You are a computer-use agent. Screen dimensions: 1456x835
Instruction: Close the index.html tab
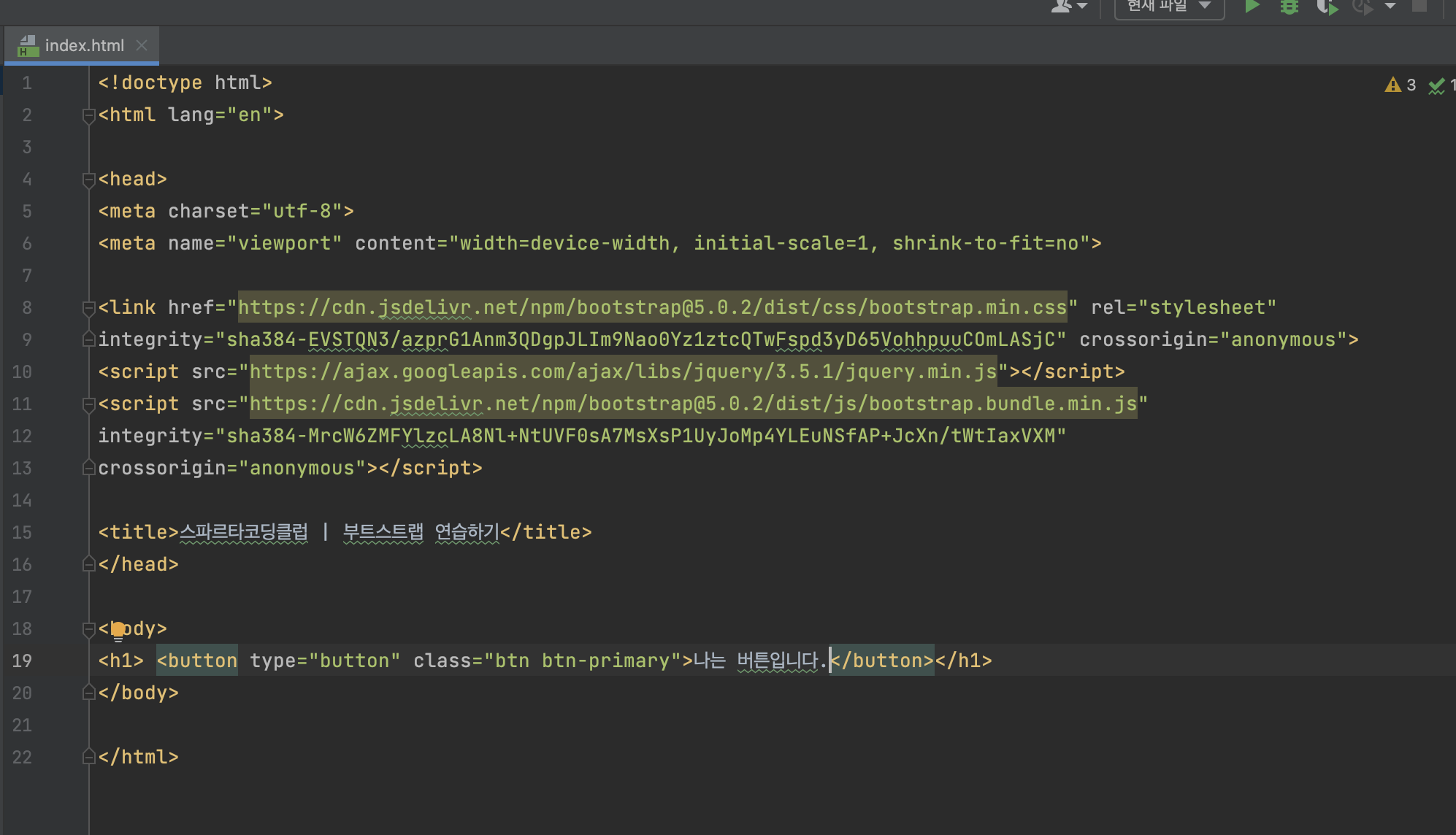142,45
